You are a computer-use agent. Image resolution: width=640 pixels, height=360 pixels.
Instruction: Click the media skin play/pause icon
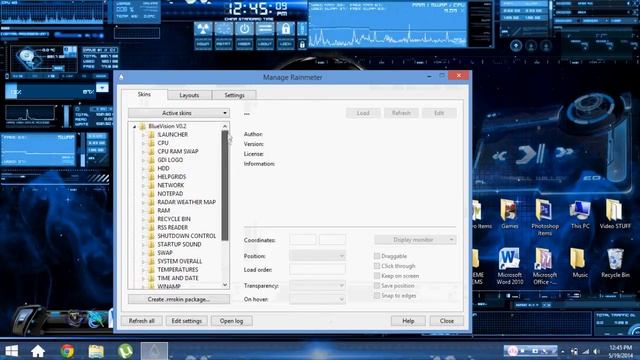click(x=531, y=154)
